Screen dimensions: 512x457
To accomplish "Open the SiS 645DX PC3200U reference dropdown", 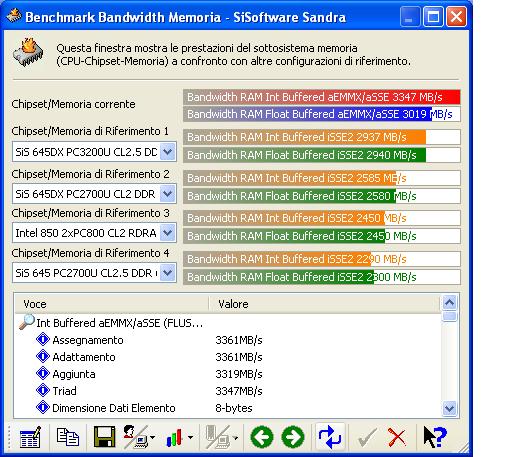I will 168,152.
